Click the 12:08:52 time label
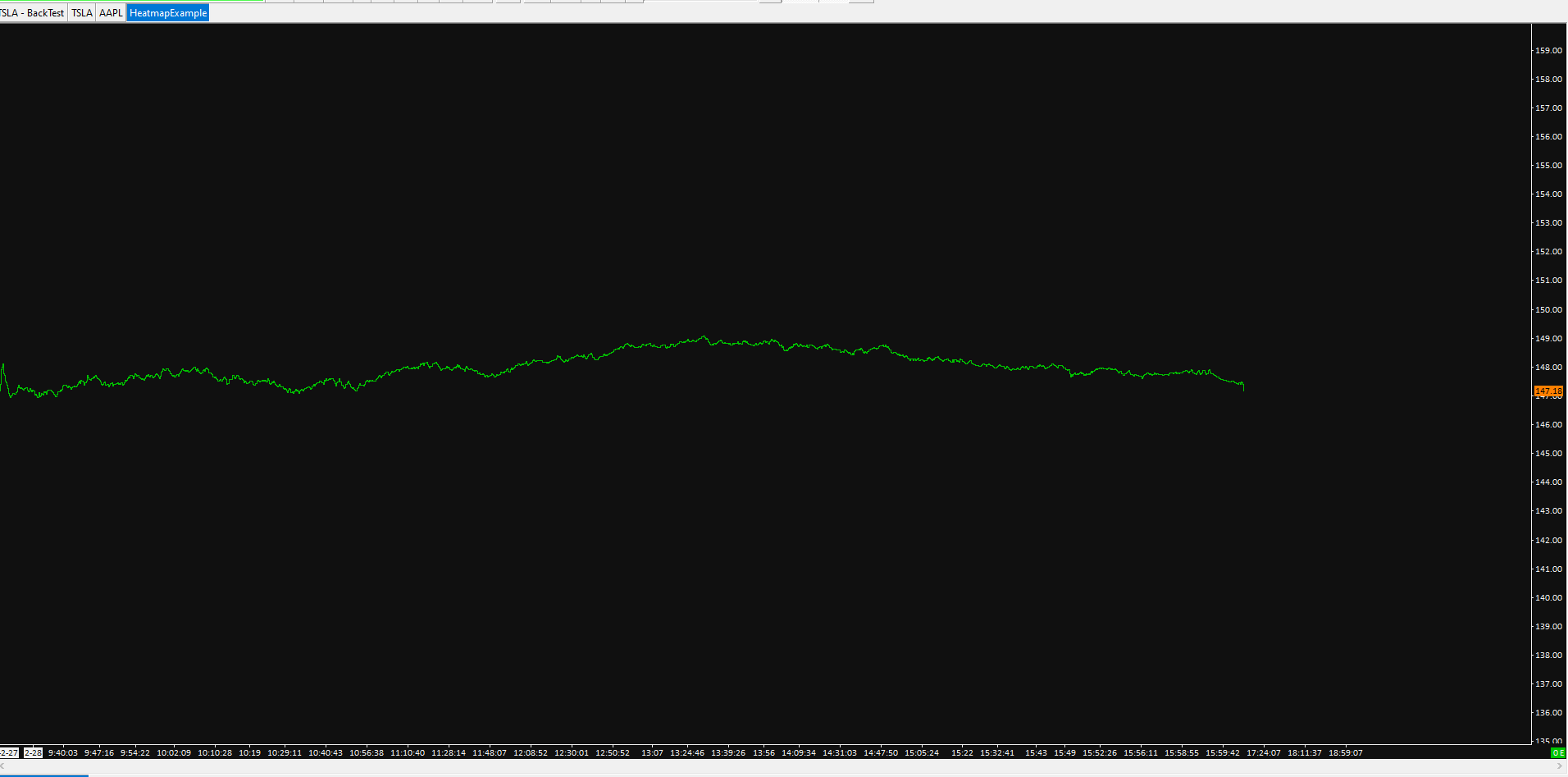 [531, 753]
